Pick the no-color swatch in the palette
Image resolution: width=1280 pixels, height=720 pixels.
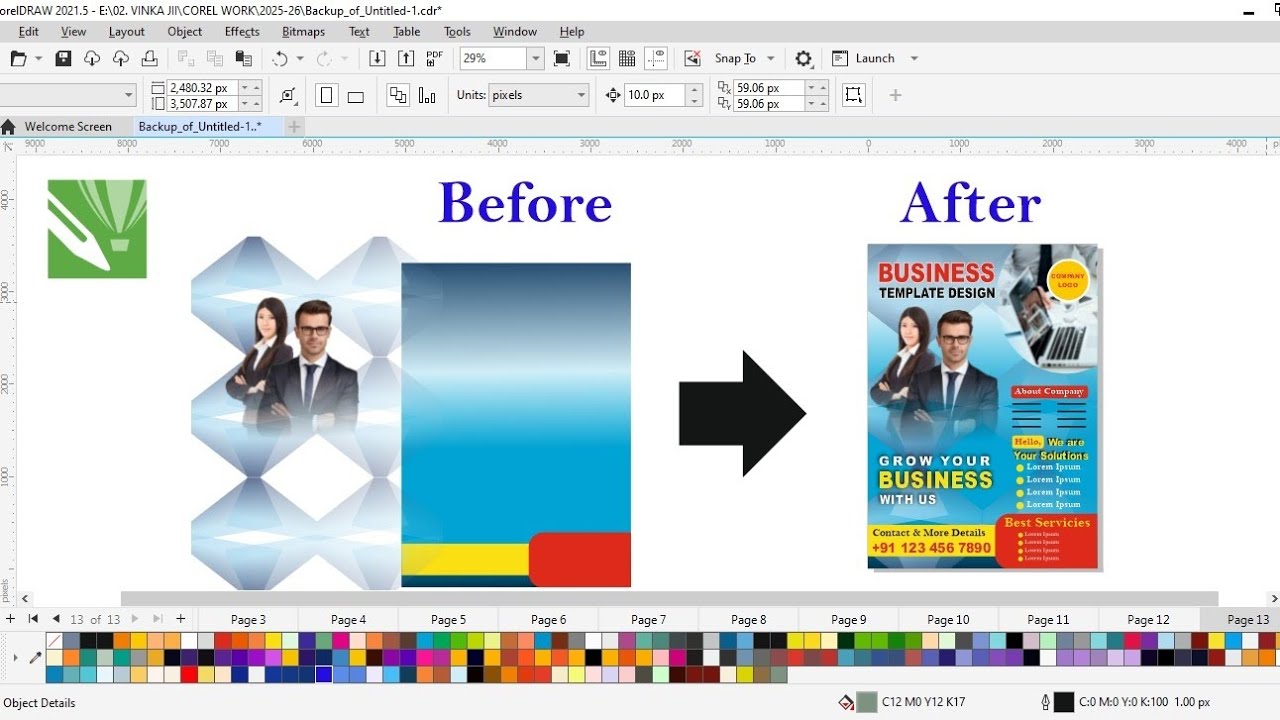[54, 640]
